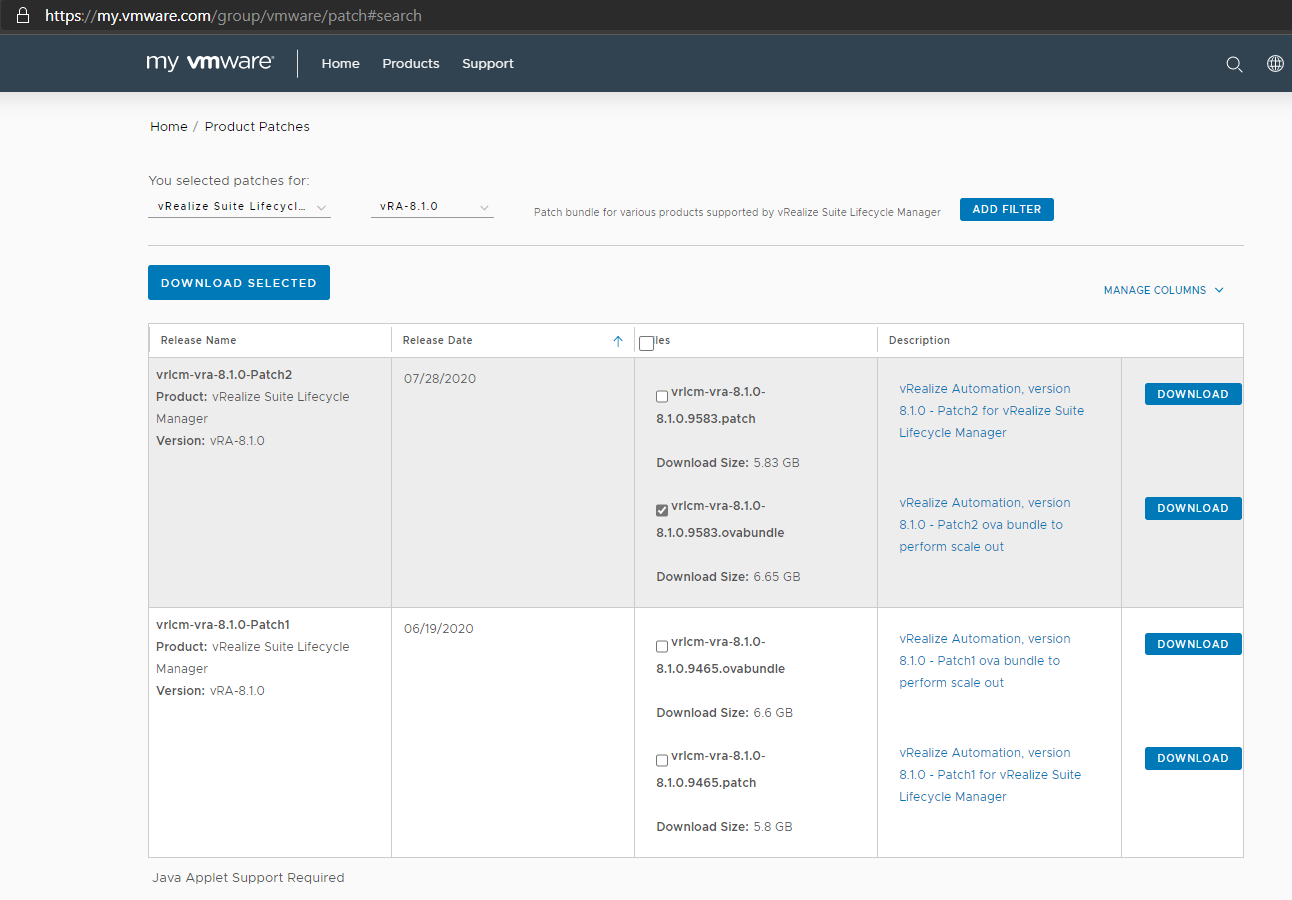This screenshot has width=1292, height=900.
Task: Check the vrlcm-vra-8.1.0-8.1.0.9583.patch checkbox
Action: point(662,396)
